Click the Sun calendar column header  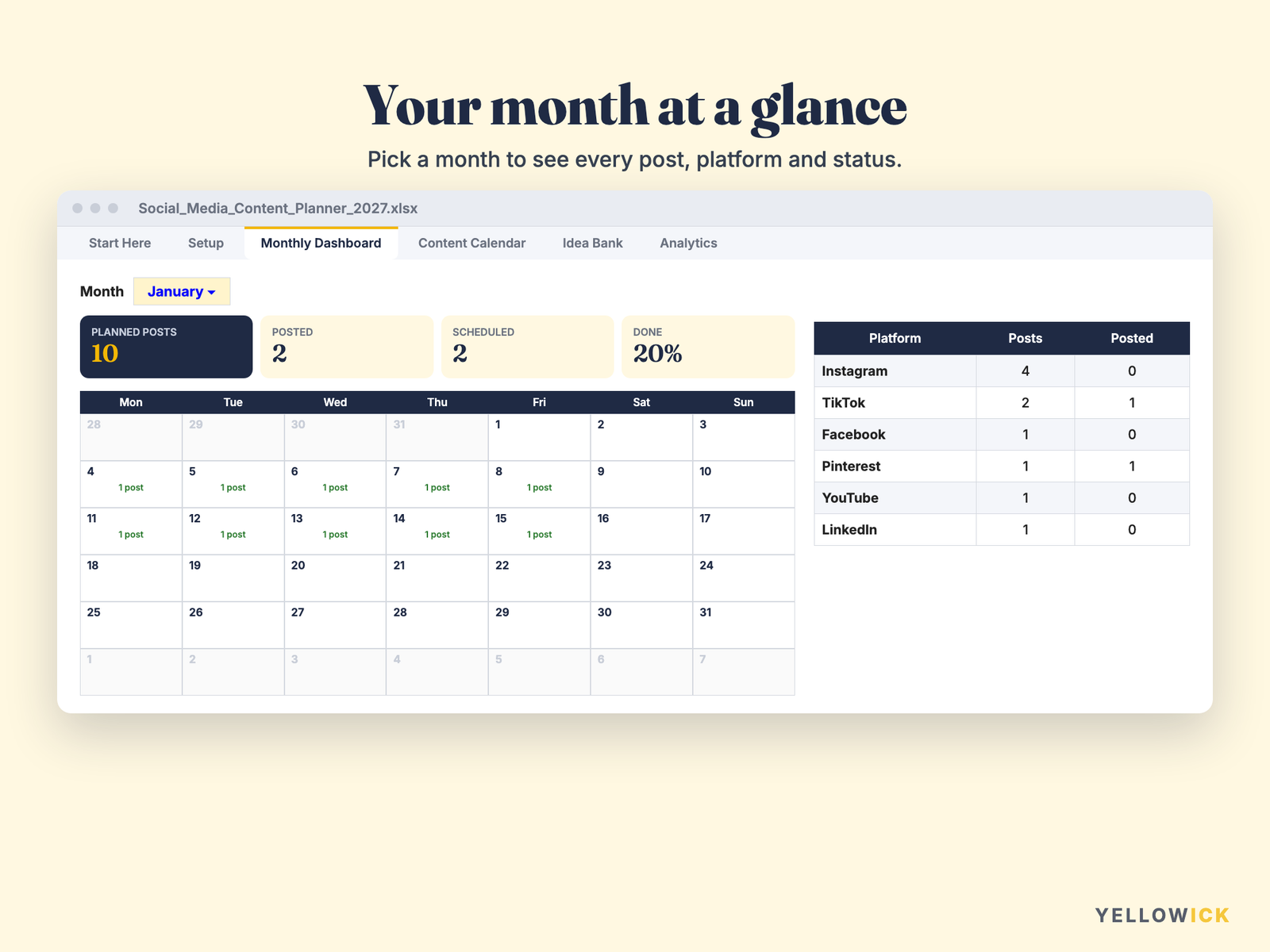coord(744,402)
